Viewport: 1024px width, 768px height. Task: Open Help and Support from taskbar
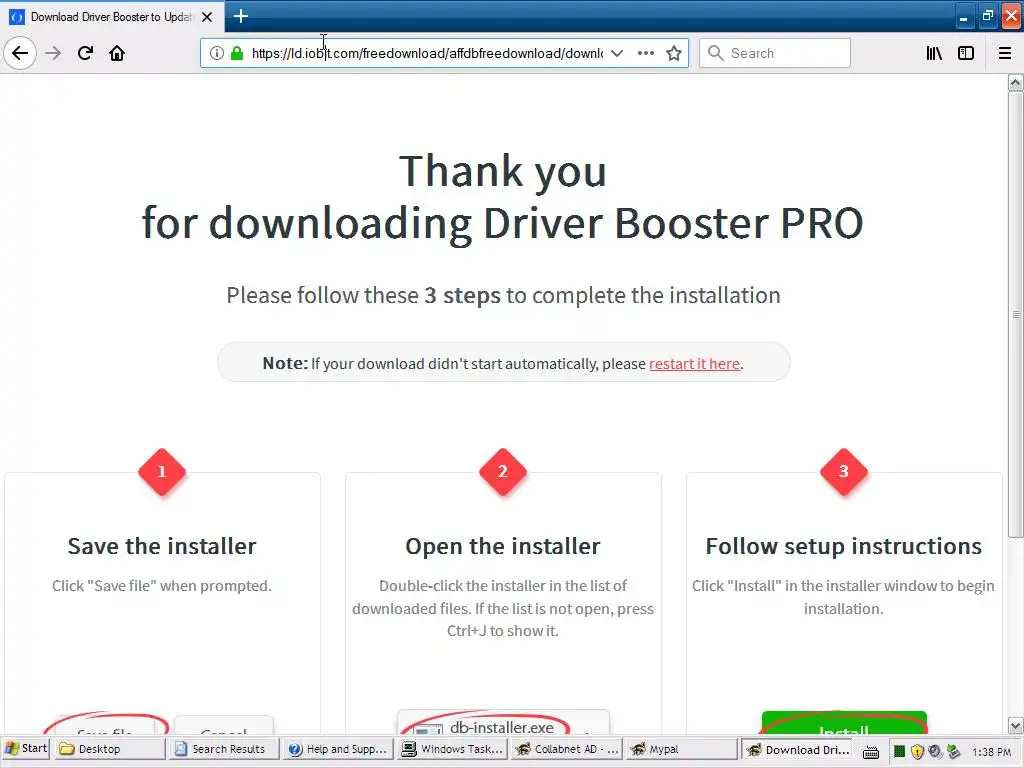pos(338,749)
